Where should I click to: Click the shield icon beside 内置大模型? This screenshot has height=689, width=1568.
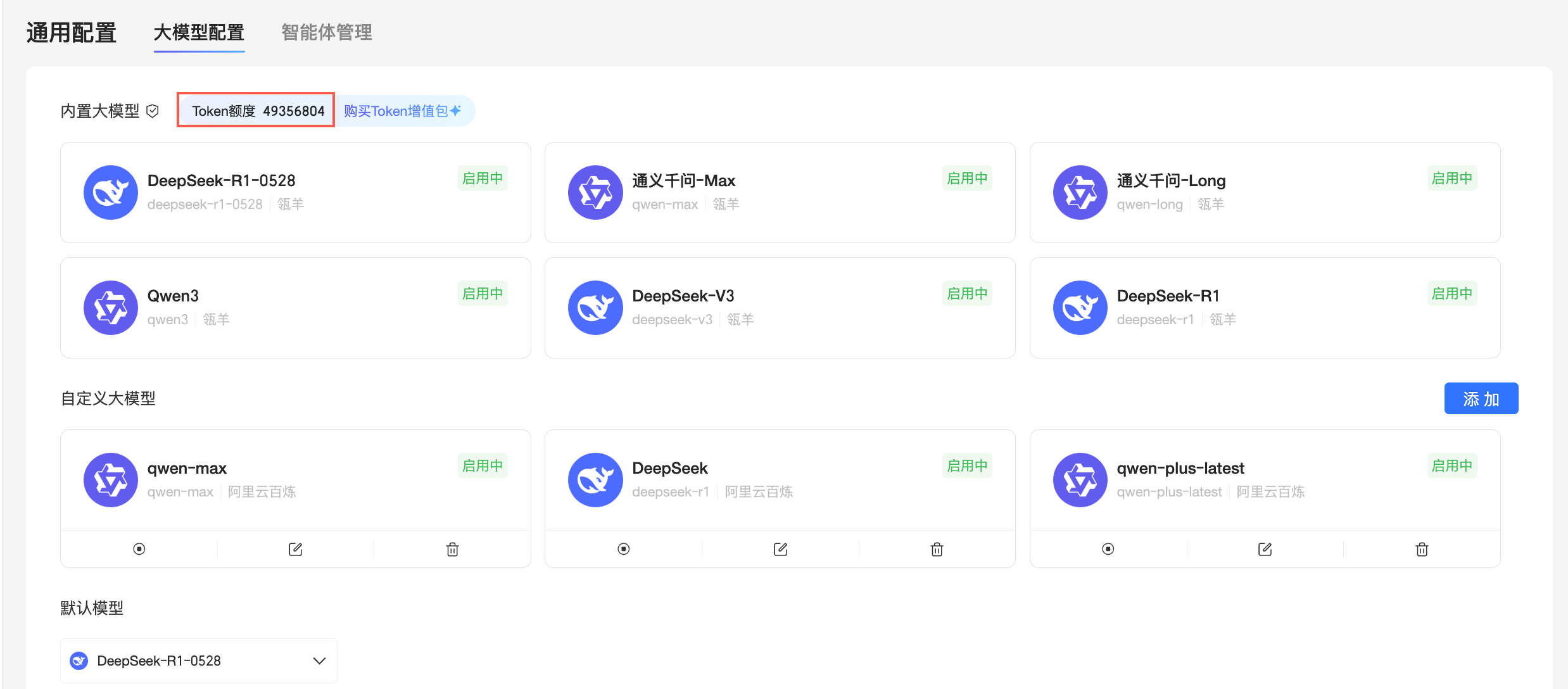pos(153,111)
